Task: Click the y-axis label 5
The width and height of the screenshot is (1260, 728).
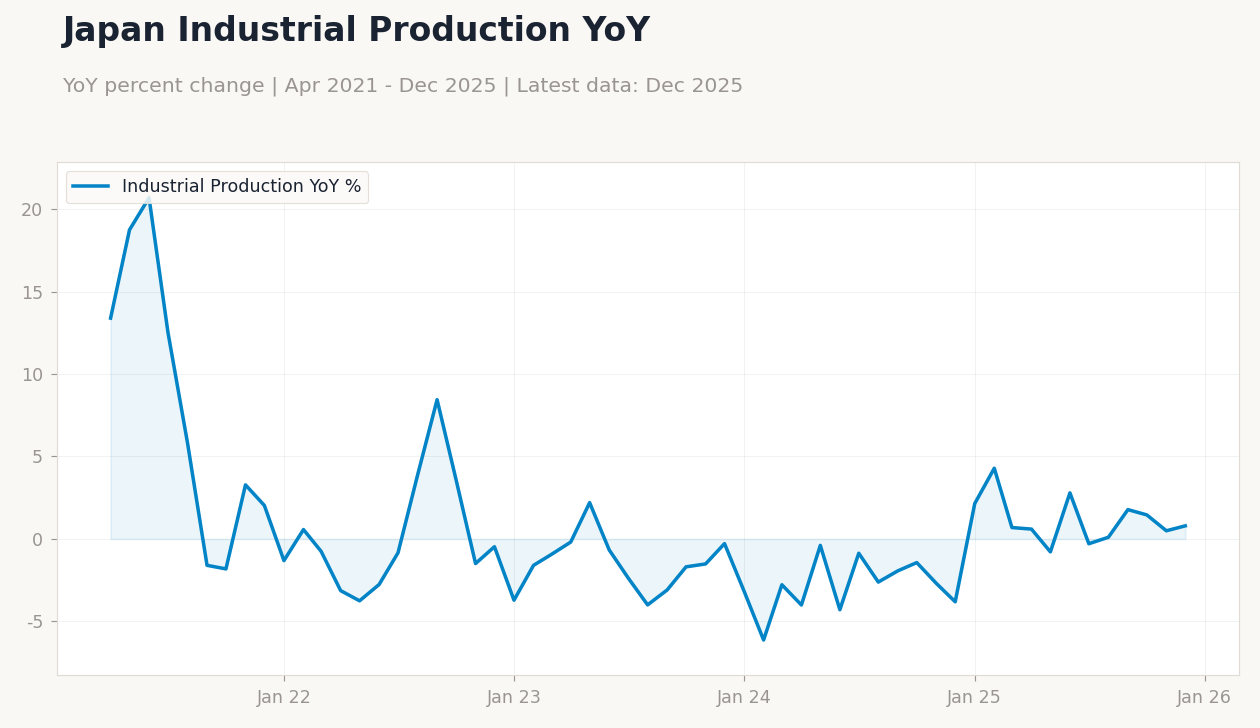Action: point(38,457)
